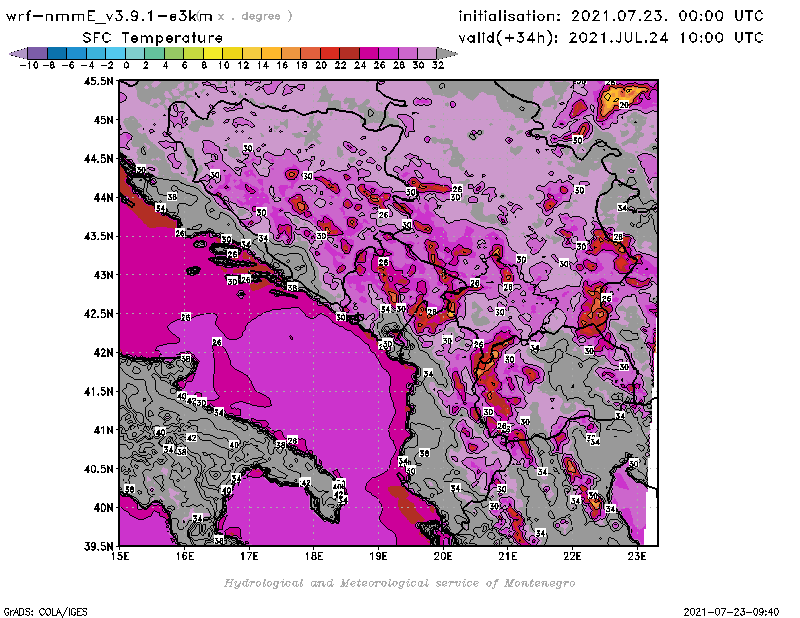
Task: Click the 43.5N latitude axis label
Action: (98, 236)
